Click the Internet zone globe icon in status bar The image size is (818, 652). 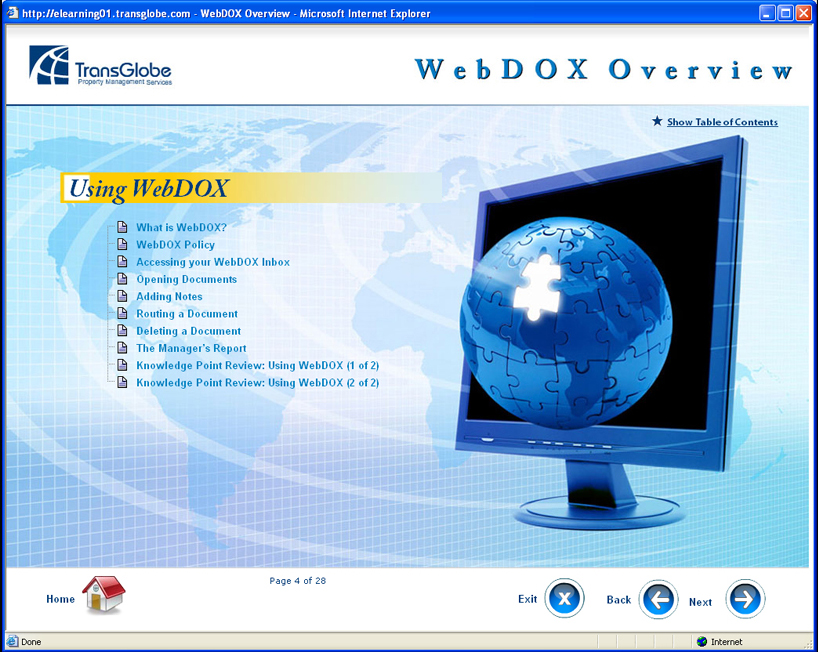pos(702,642)
